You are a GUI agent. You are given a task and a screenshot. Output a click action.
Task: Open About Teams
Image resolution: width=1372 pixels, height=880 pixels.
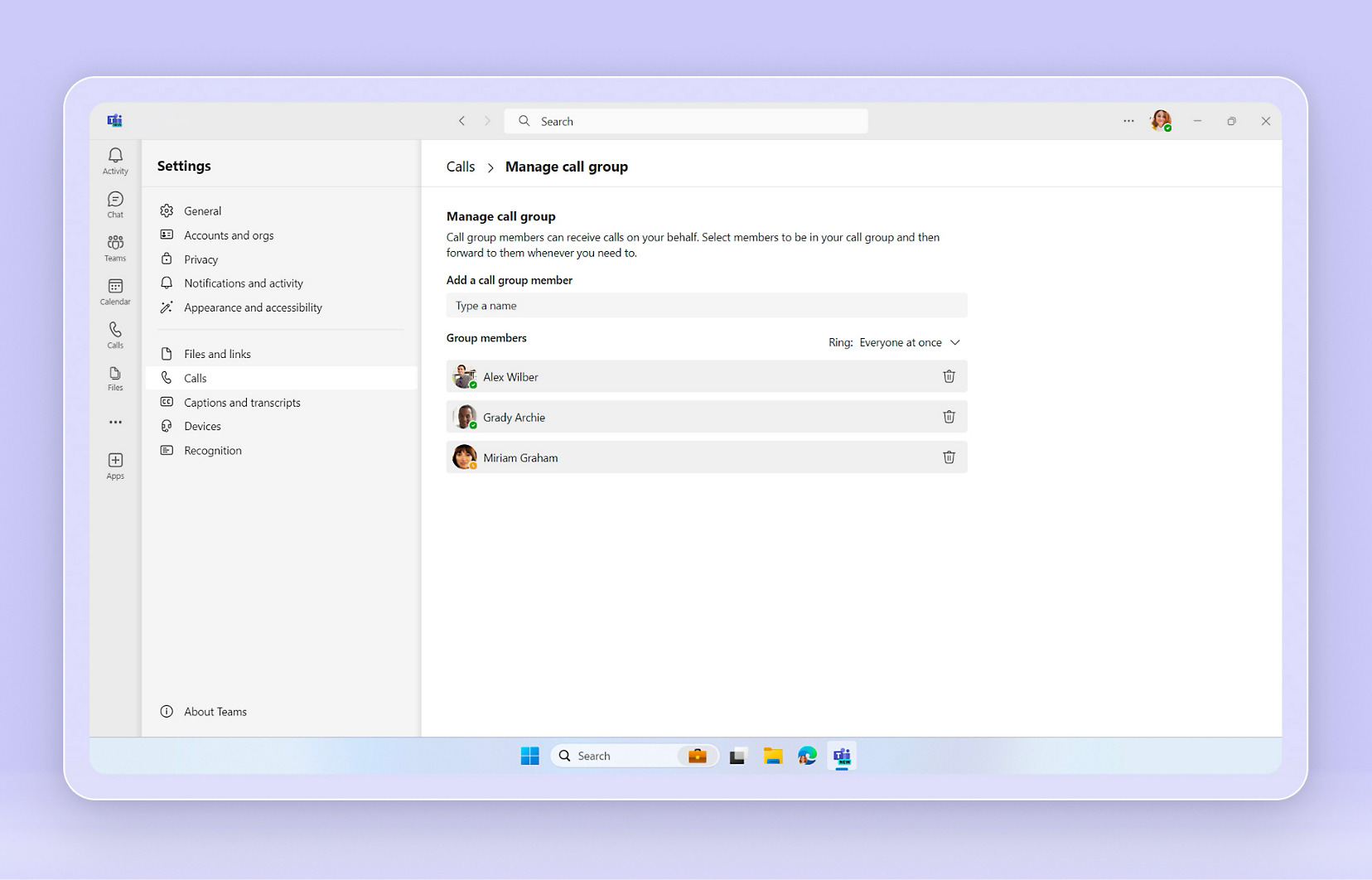point(215,712)
